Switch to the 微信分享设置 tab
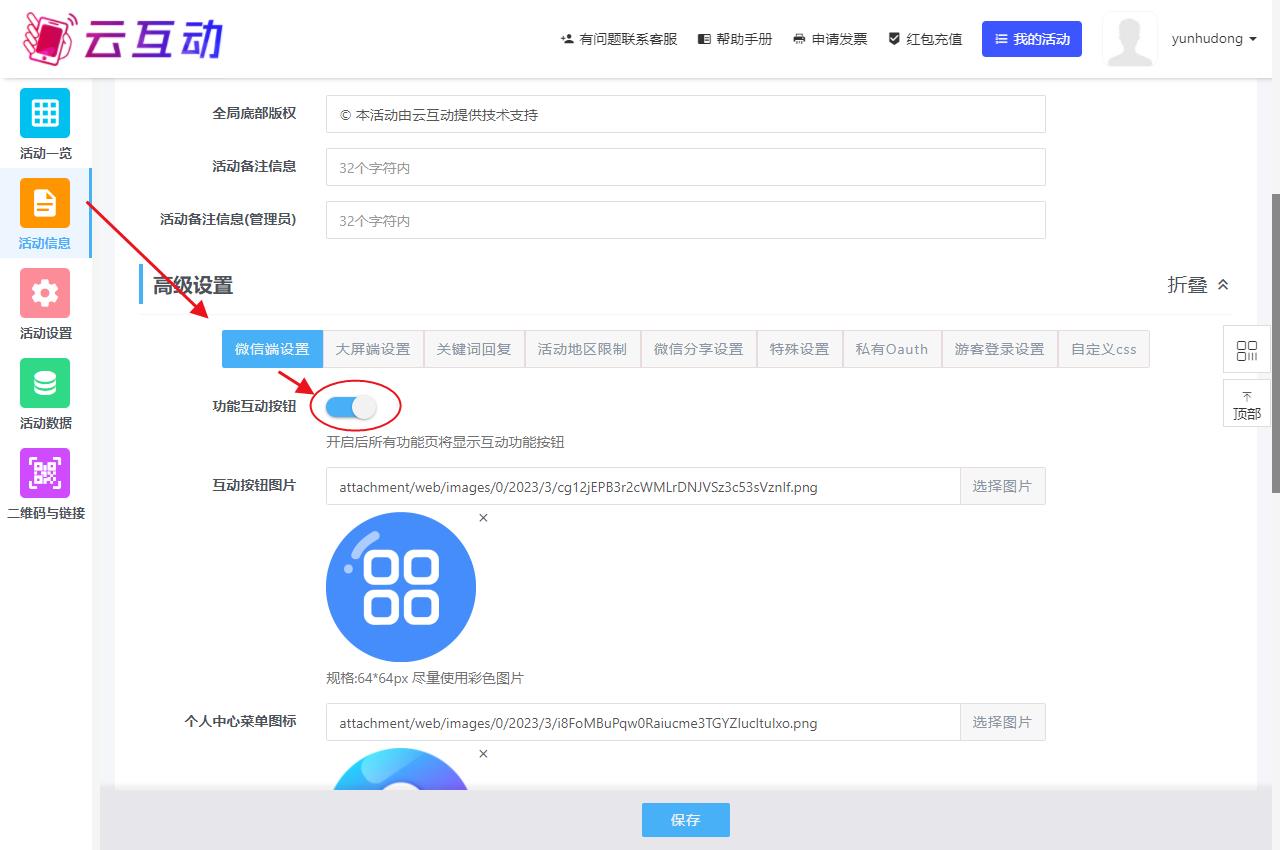The height and width of the screenshot is (850, 1280). click(698, 349)
